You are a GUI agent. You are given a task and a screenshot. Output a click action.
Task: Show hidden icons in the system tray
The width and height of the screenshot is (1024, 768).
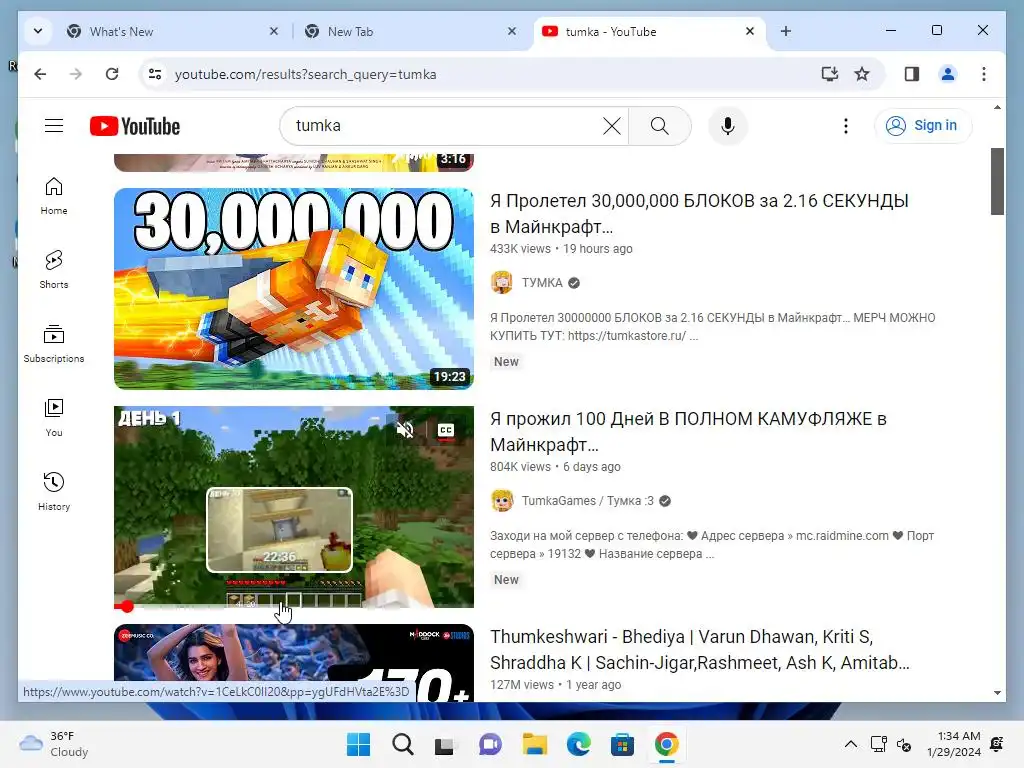coord(850,744)
